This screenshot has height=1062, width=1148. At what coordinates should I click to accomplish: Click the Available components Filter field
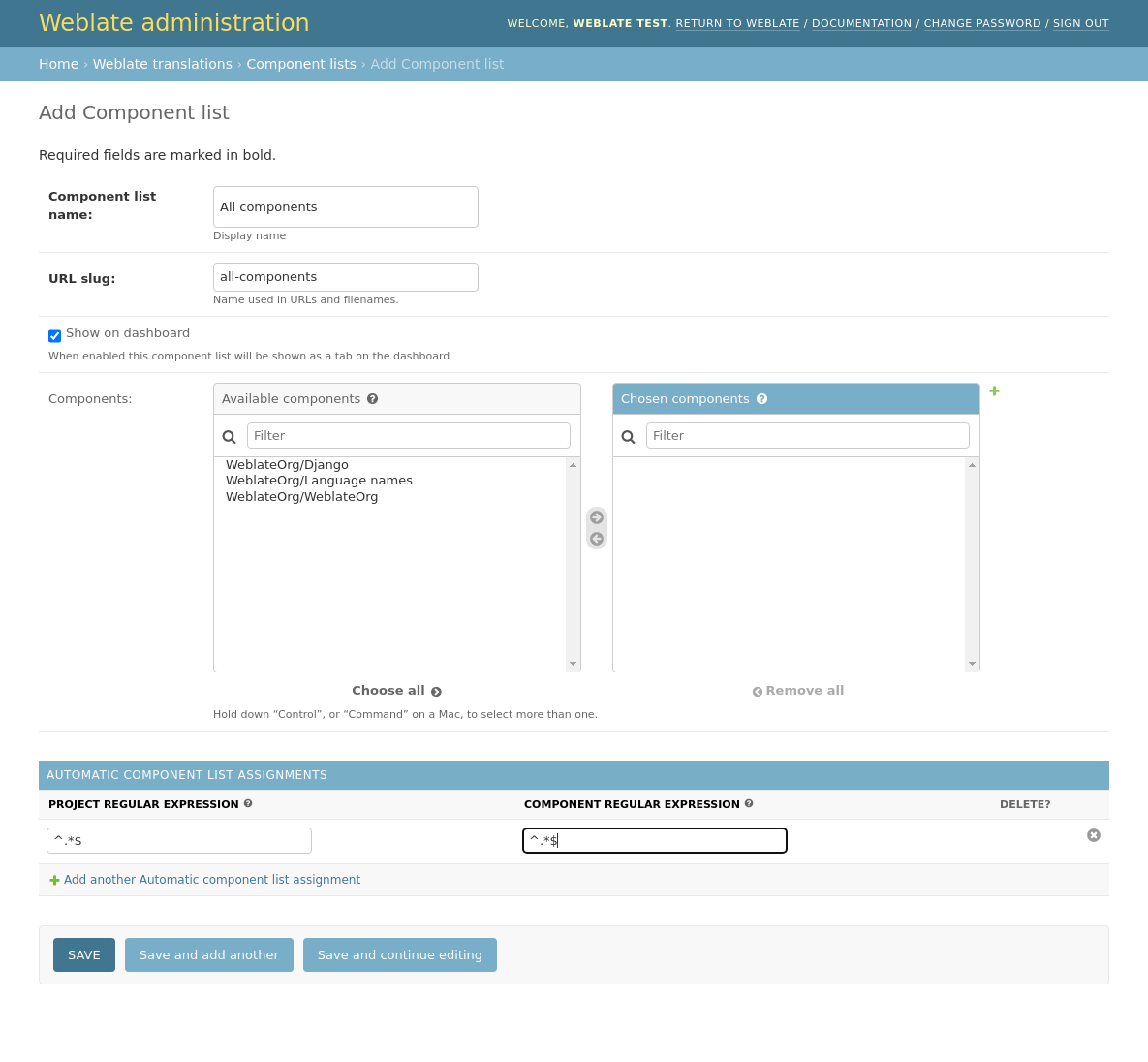409,436
